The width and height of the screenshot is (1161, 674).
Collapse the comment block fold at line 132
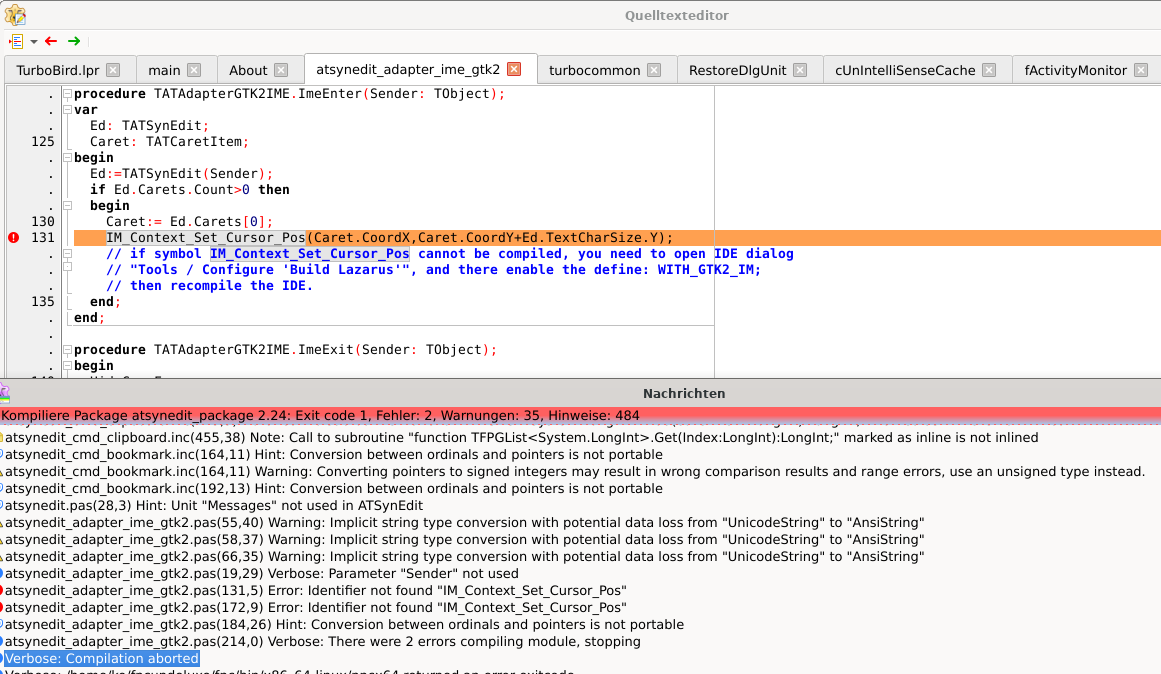coord(67,254)
